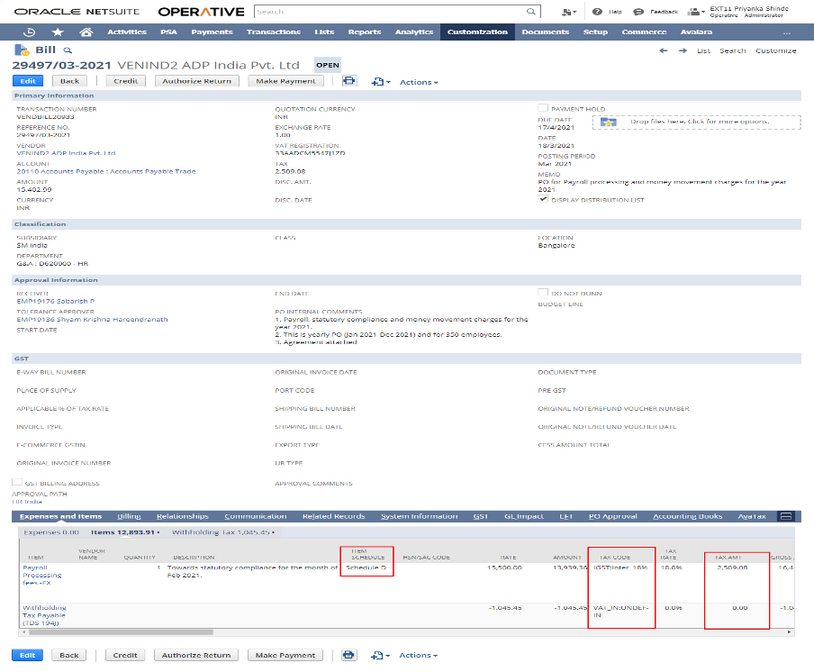
Task: Click the subtab layout icon beside AvaTax
Action: [786, 516]
